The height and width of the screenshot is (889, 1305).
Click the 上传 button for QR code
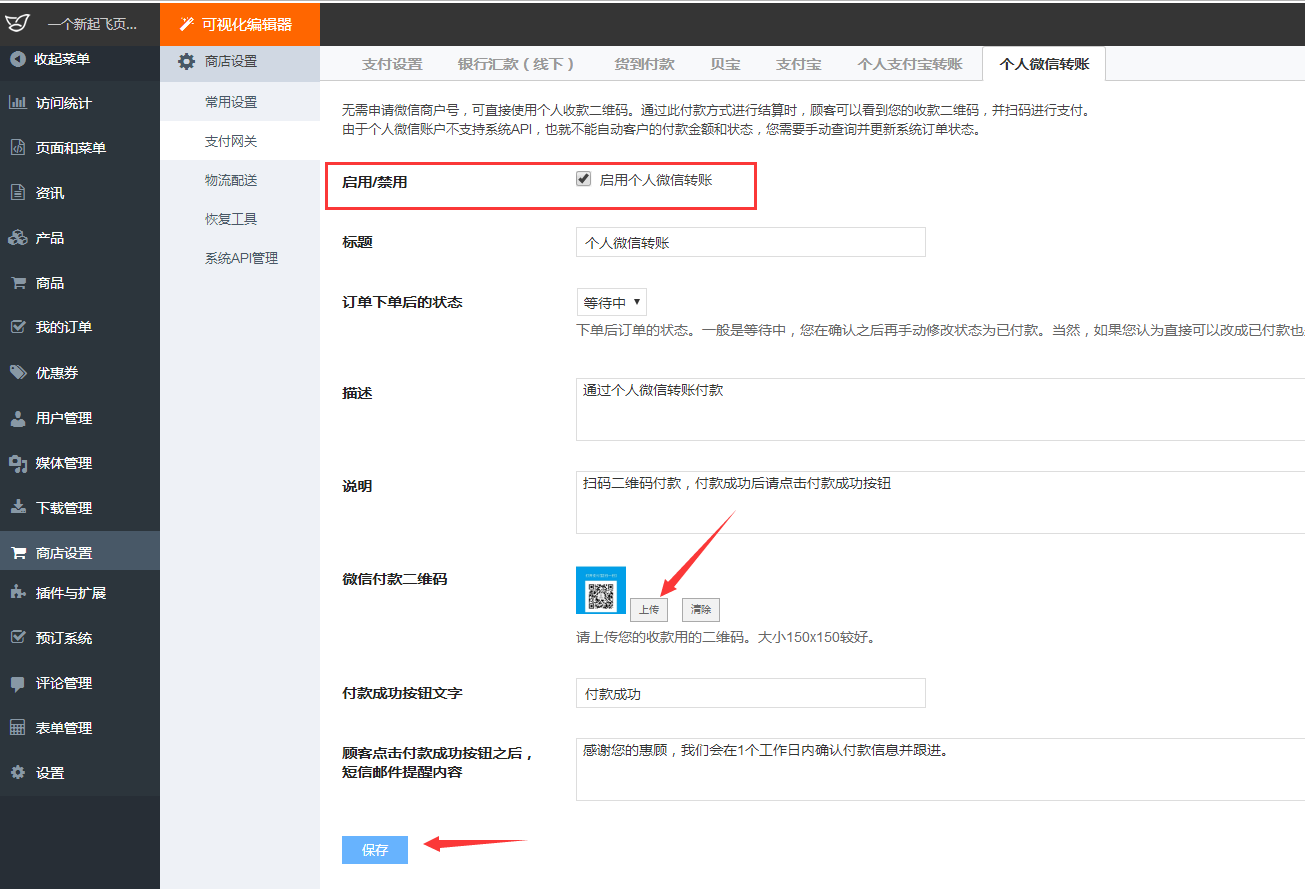648,609
